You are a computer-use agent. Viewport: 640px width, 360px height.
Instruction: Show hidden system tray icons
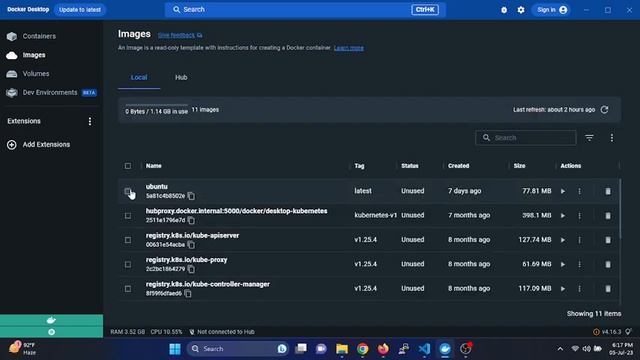coord(560,349)
